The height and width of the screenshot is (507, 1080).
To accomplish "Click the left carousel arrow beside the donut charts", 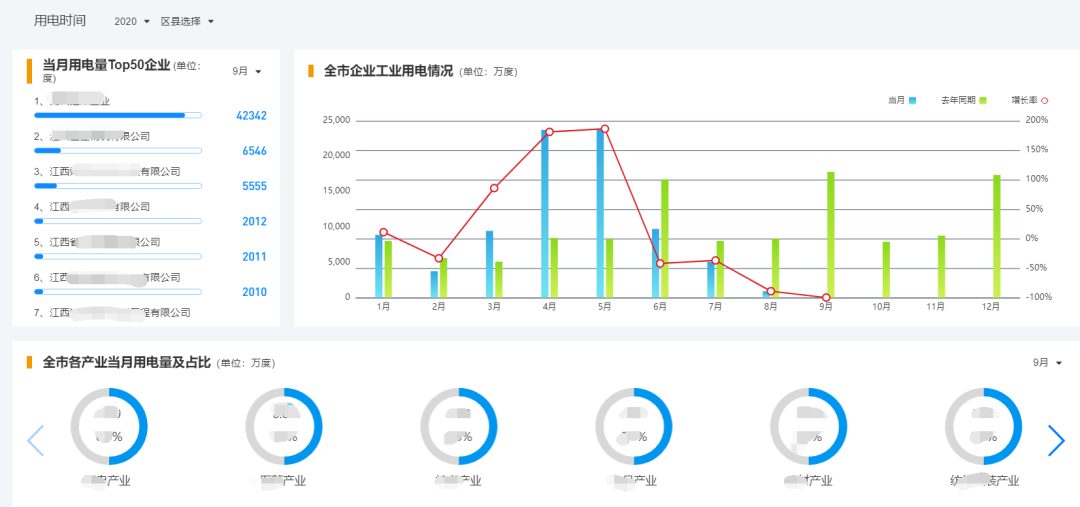I will [36, 440].
